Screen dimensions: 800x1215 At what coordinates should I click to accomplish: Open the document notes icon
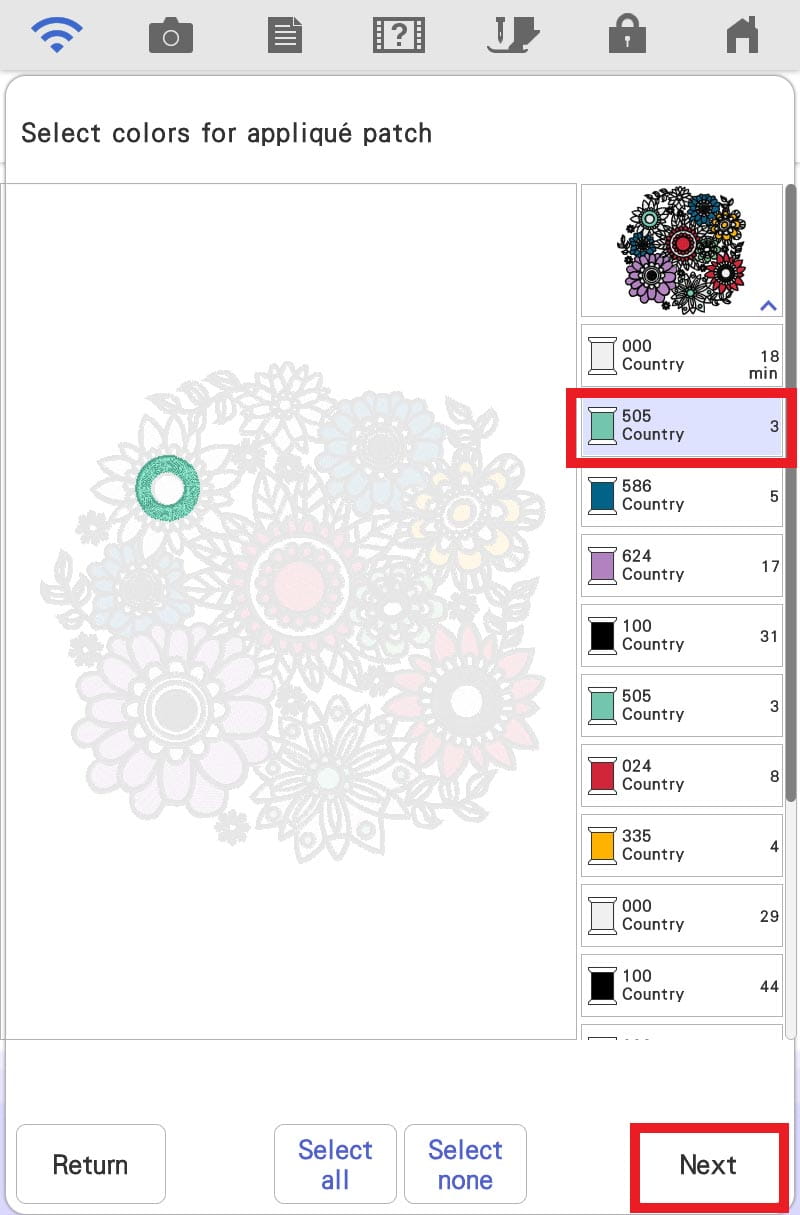pyautogui.click(x=285, y=36)
